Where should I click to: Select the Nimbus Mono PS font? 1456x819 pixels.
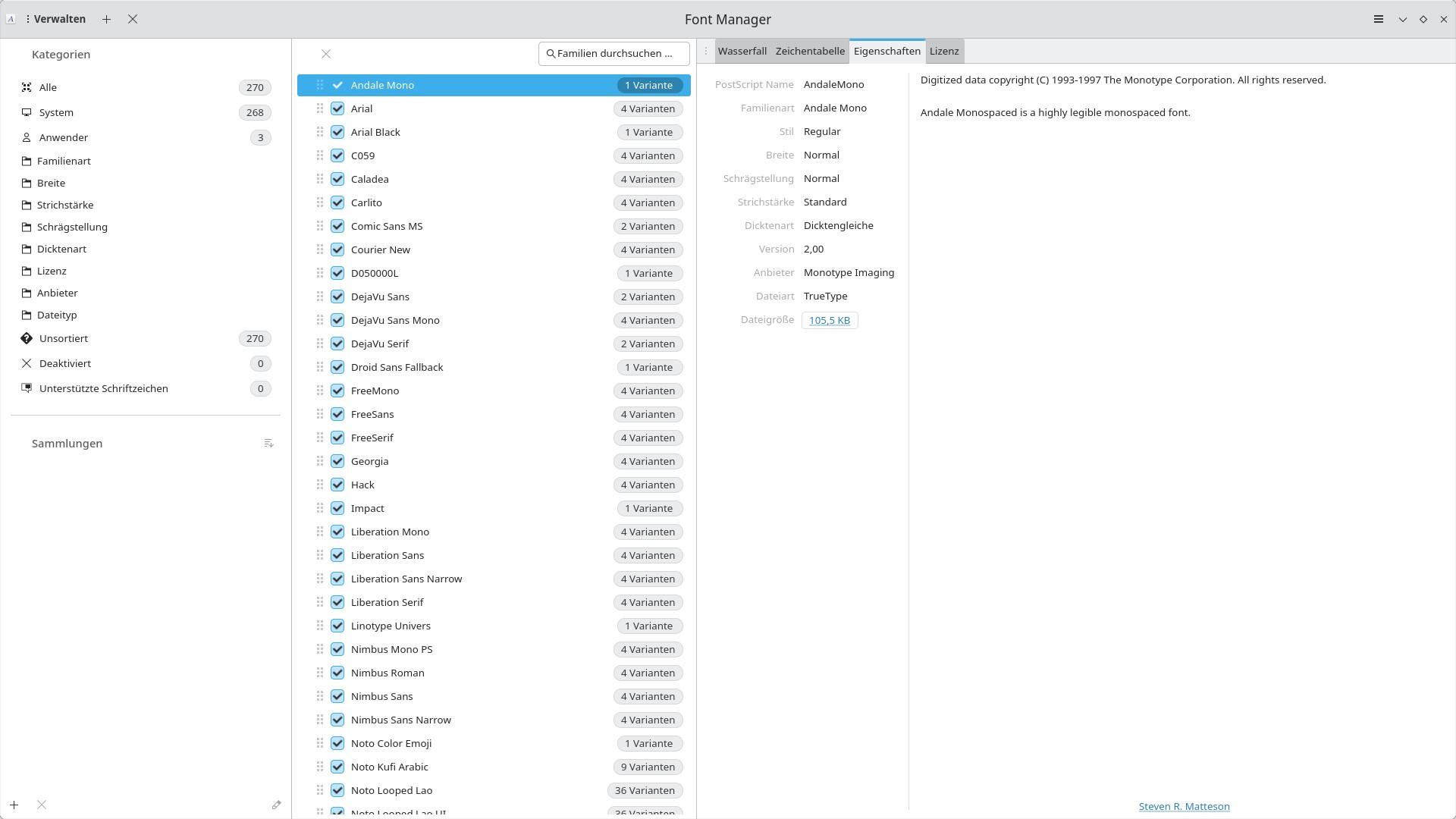click(x=494, y=649)
